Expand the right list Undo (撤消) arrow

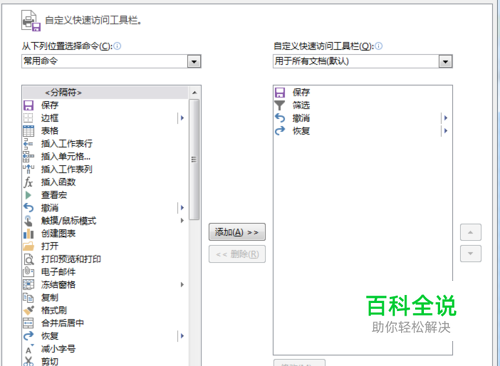tap(446, 118)
